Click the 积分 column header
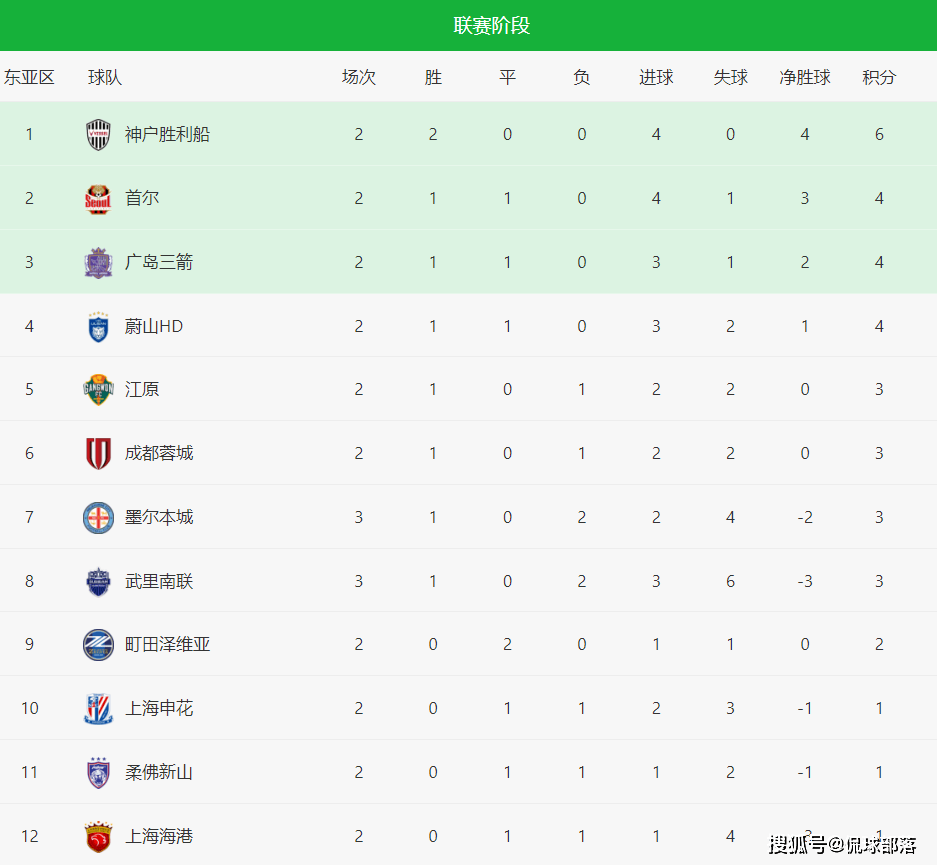The image size is (937, 865). (879, 77)
